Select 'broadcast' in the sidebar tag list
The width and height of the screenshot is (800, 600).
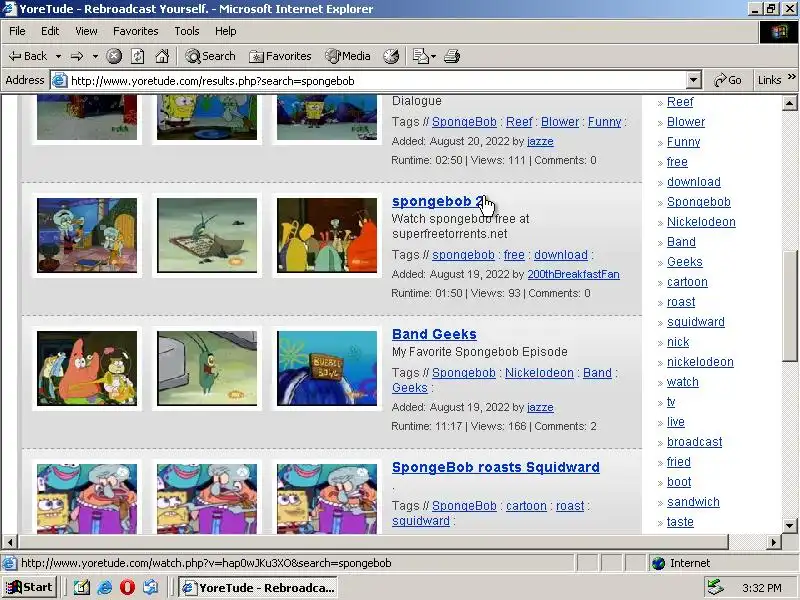coord(694,442)
